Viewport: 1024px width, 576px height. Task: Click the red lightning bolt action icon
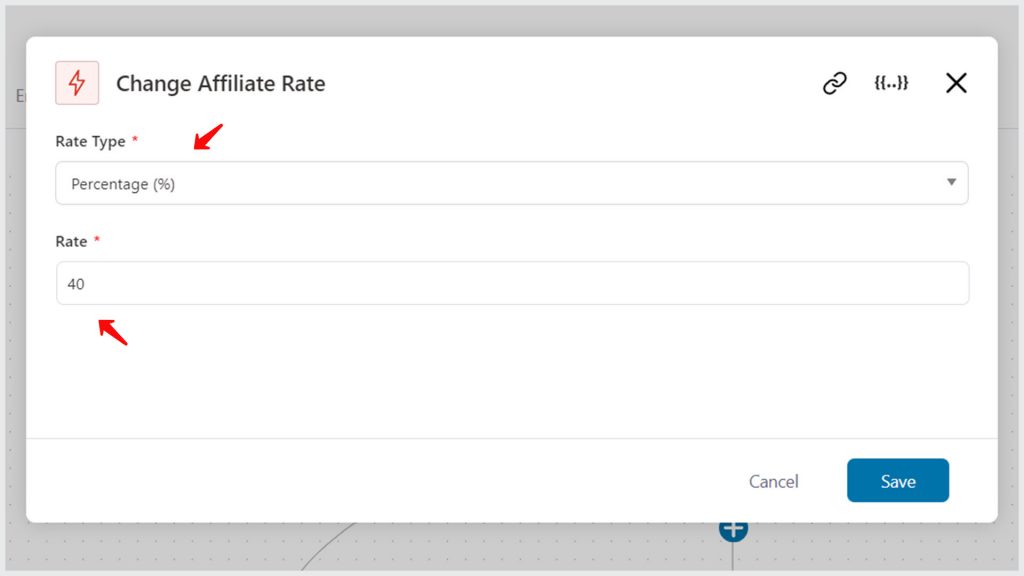click(77, 83)
